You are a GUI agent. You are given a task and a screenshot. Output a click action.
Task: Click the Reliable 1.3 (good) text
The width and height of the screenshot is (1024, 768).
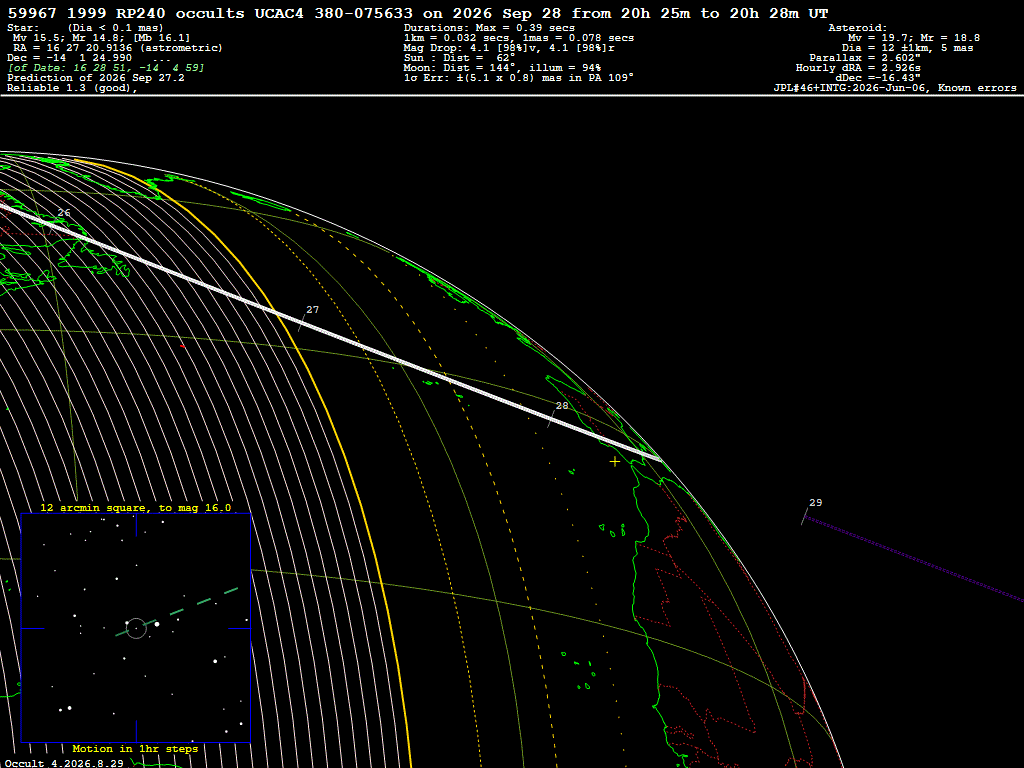pyautogui.click(x=72, y=88)
